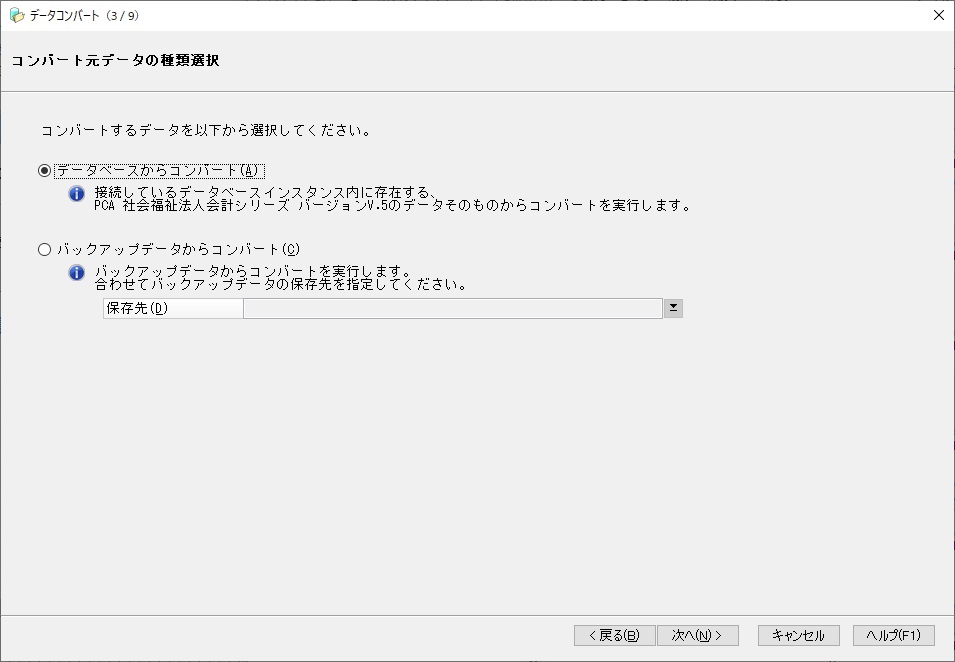Image resolution: width=955 pixels, height=662 pixels.
Task: Go back with the 戻る(B) button
Action: click(x=615, y=635)
